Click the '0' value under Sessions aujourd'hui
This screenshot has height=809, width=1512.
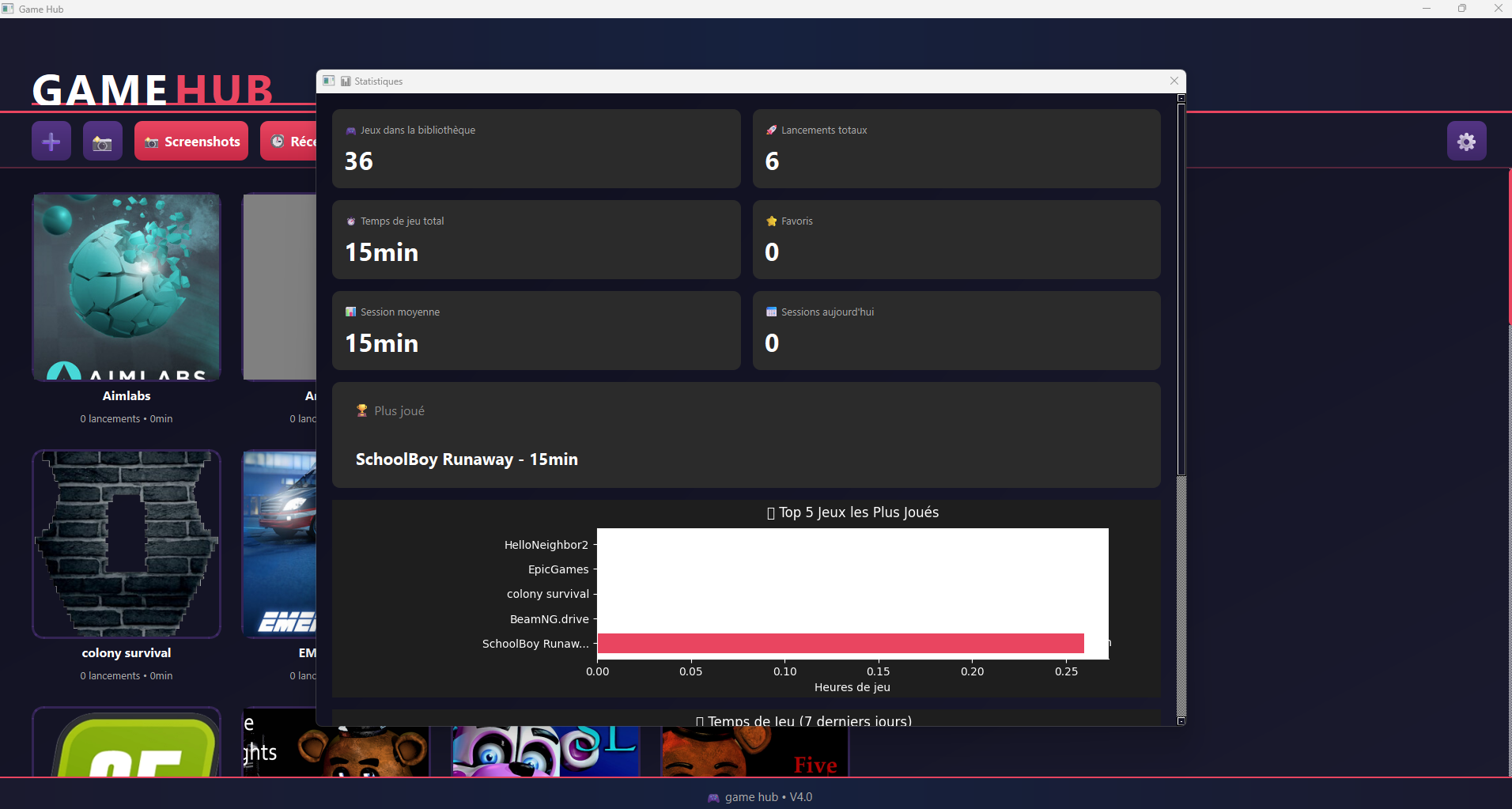tap(773, 343)
